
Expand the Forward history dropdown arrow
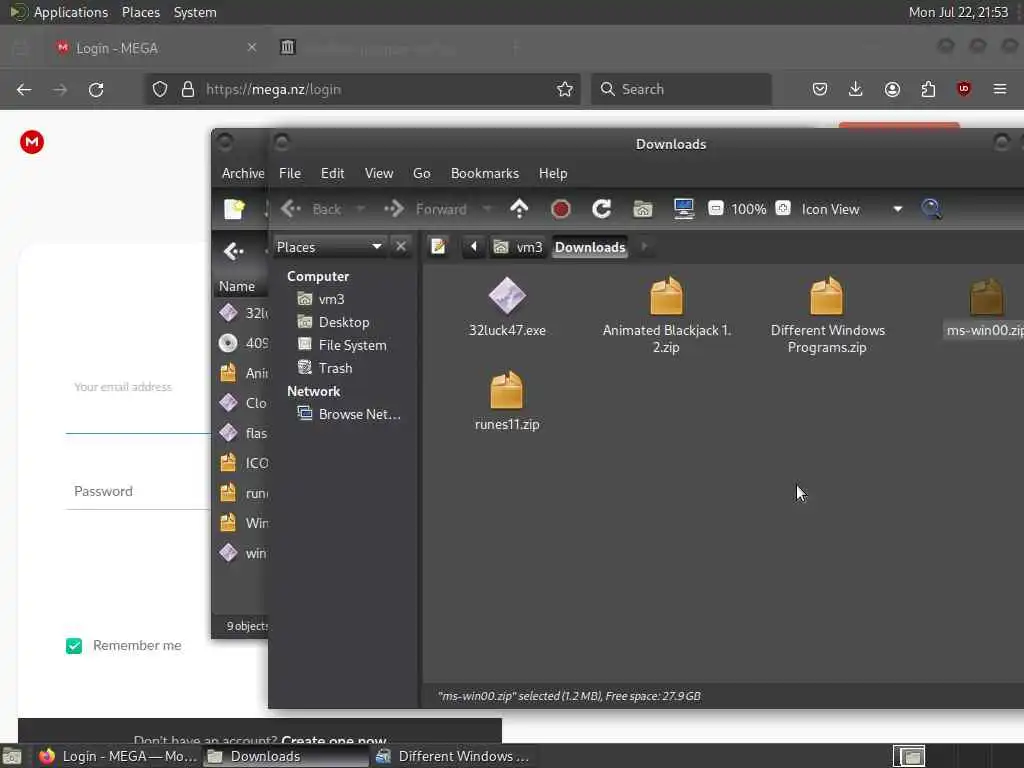click(x=487, y=209)
